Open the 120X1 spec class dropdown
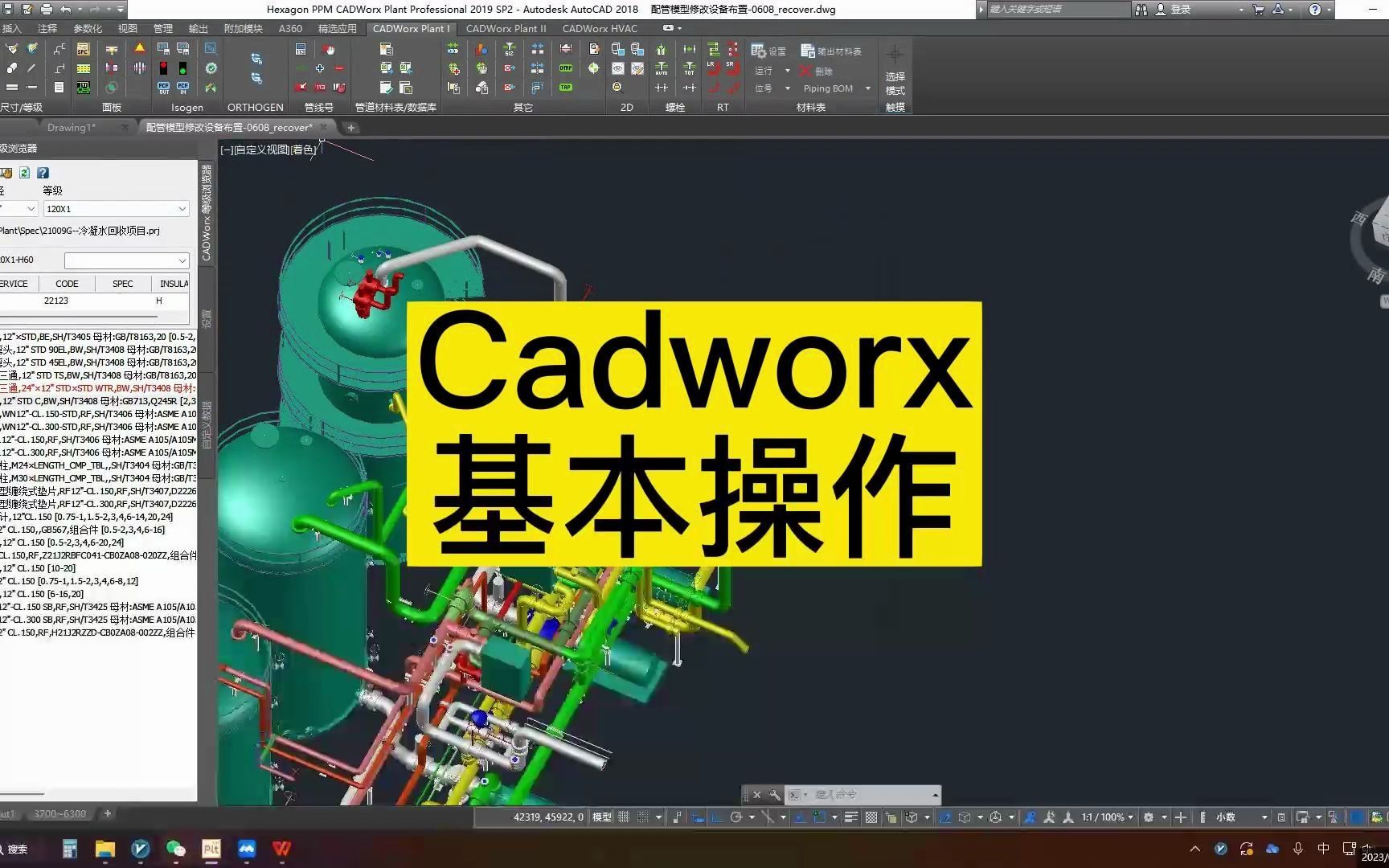The width and height of the screenshot is (1389, 868). coord(182,209)
